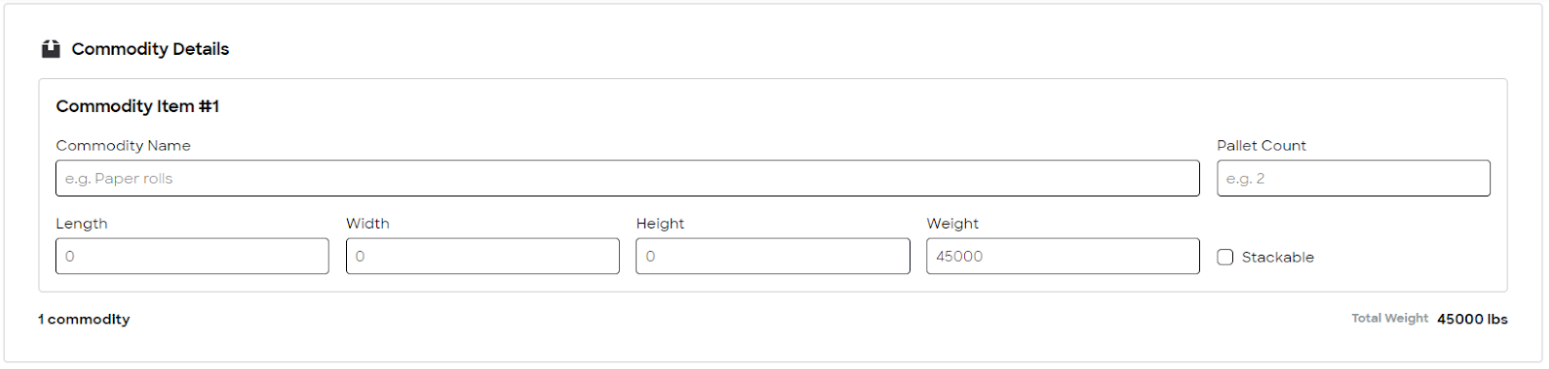Focus the Commodity Name input field
This screenshot has width=1549, height=369.
pyautogui.click(x=628, y=178)
